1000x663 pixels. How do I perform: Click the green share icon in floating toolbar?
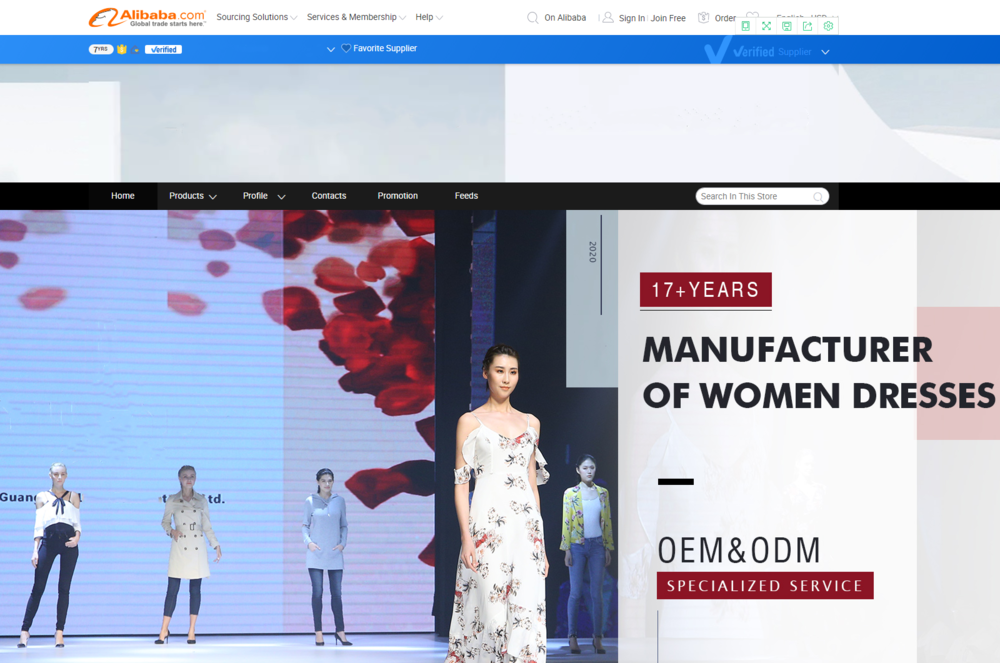click(x=808, y=26)
